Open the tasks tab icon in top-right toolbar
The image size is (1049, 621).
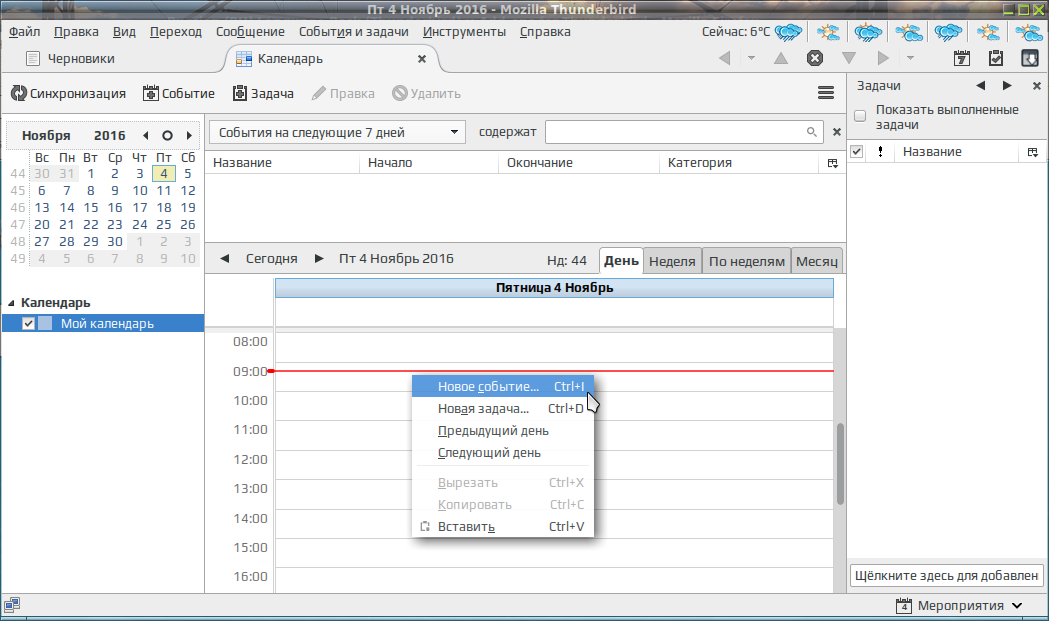[x=995, y=58]
